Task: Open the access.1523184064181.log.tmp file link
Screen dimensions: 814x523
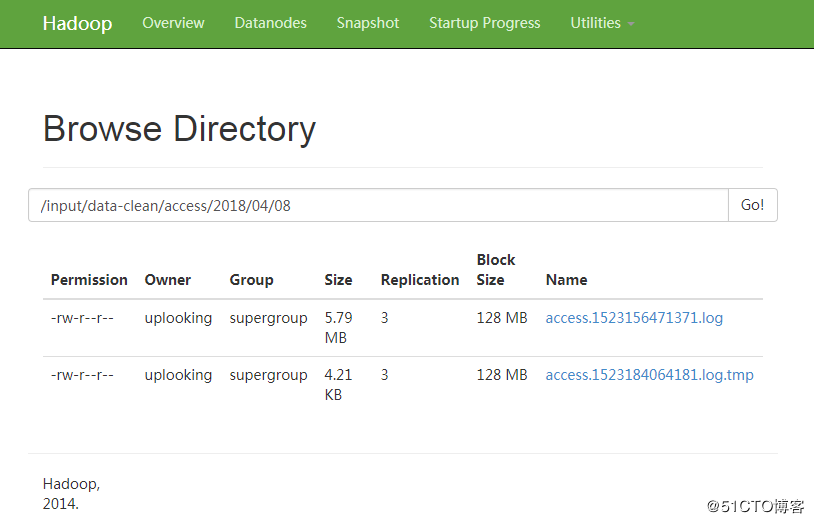Action: tap(649, 375)
